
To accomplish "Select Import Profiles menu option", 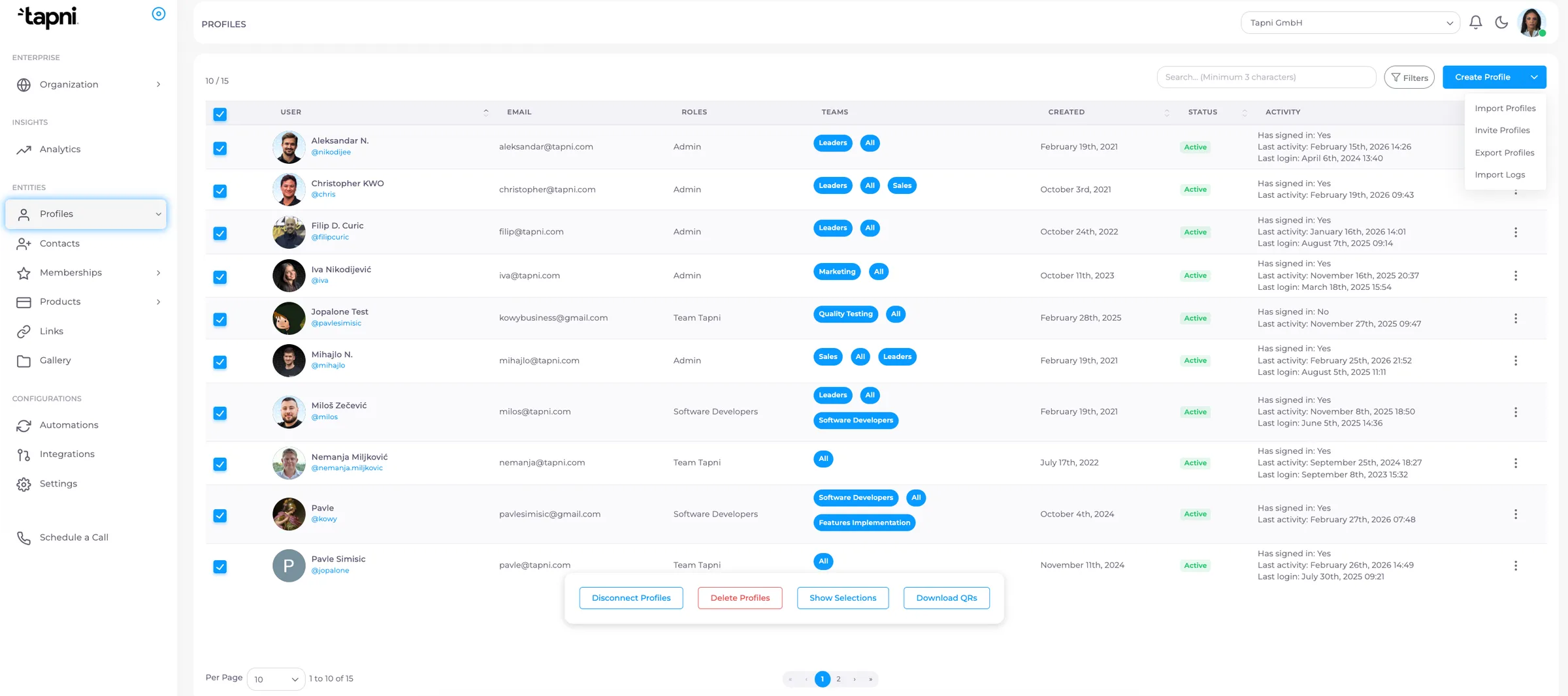I will click(x=1505, y=108).
